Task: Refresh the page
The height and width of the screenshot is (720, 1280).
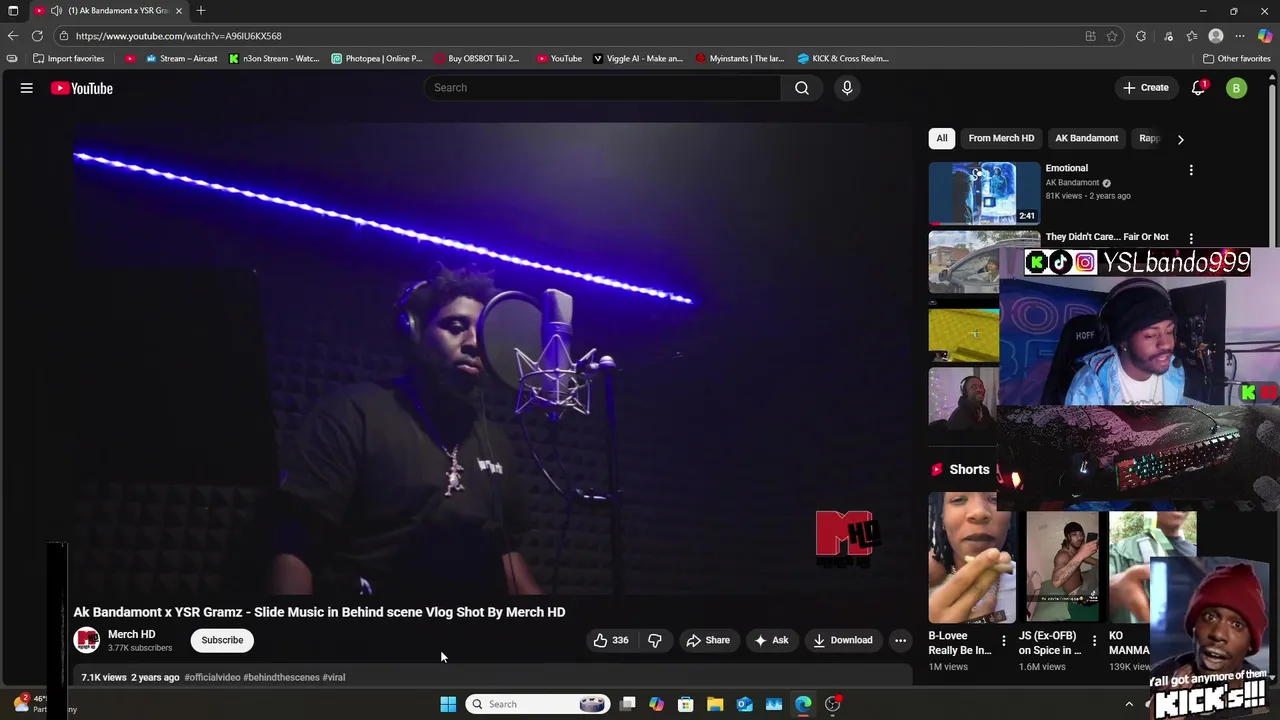Action: [x=37, y=36]
